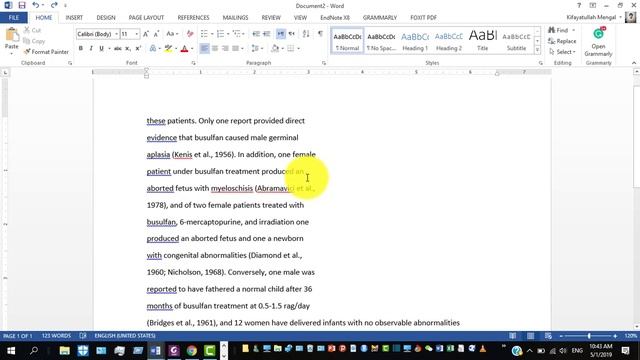Image resolution: width=640 pixels, height=360 pixels.
Task: Open Windows search from taskbar
Action: 34,350
